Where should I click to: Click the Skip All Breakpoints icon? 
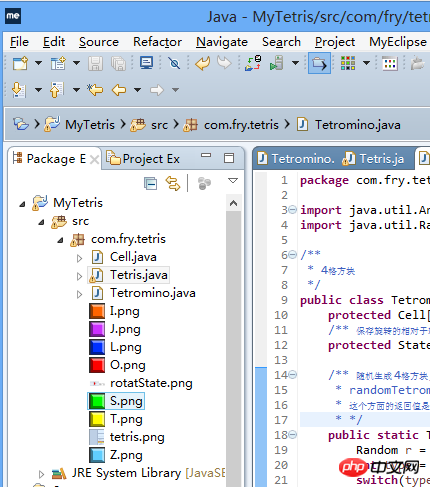pyautogui.click(x=174, y=63)
